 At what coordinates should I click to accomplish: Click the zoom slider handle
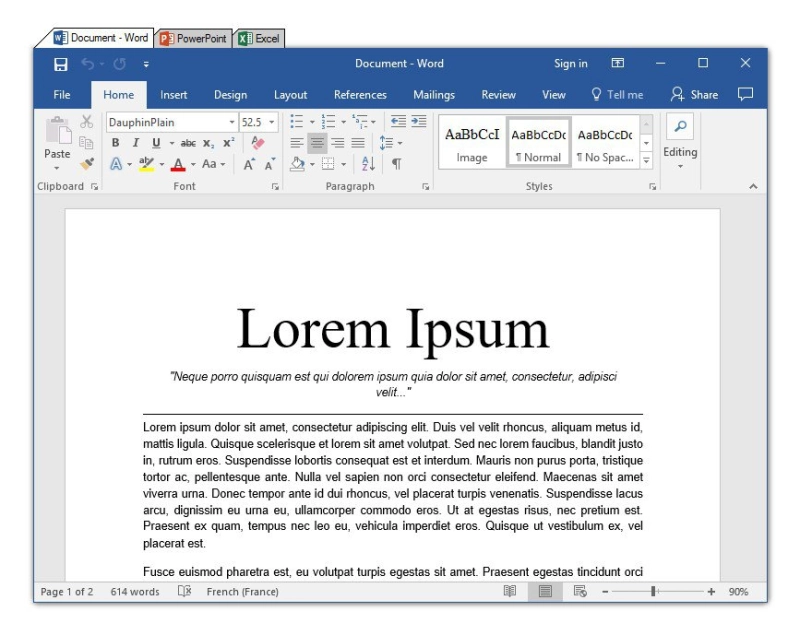pyautogui.click(x=653, y=592)
